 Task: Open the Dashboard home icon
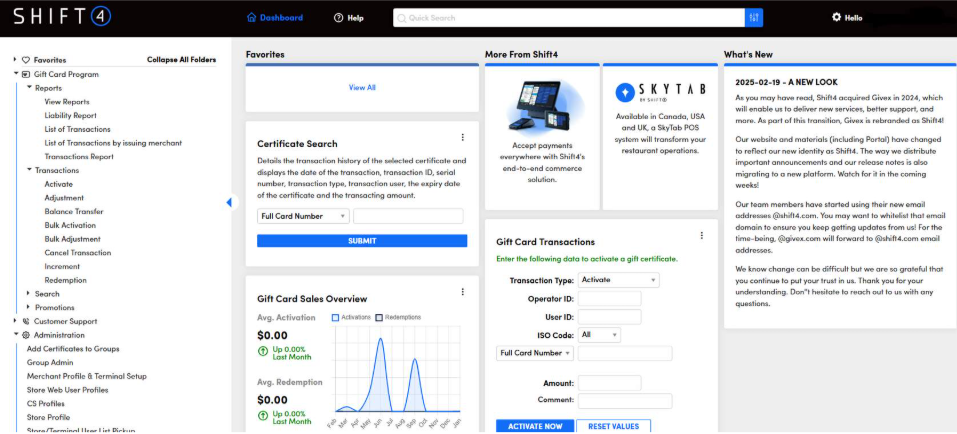[x=252, y=18]
